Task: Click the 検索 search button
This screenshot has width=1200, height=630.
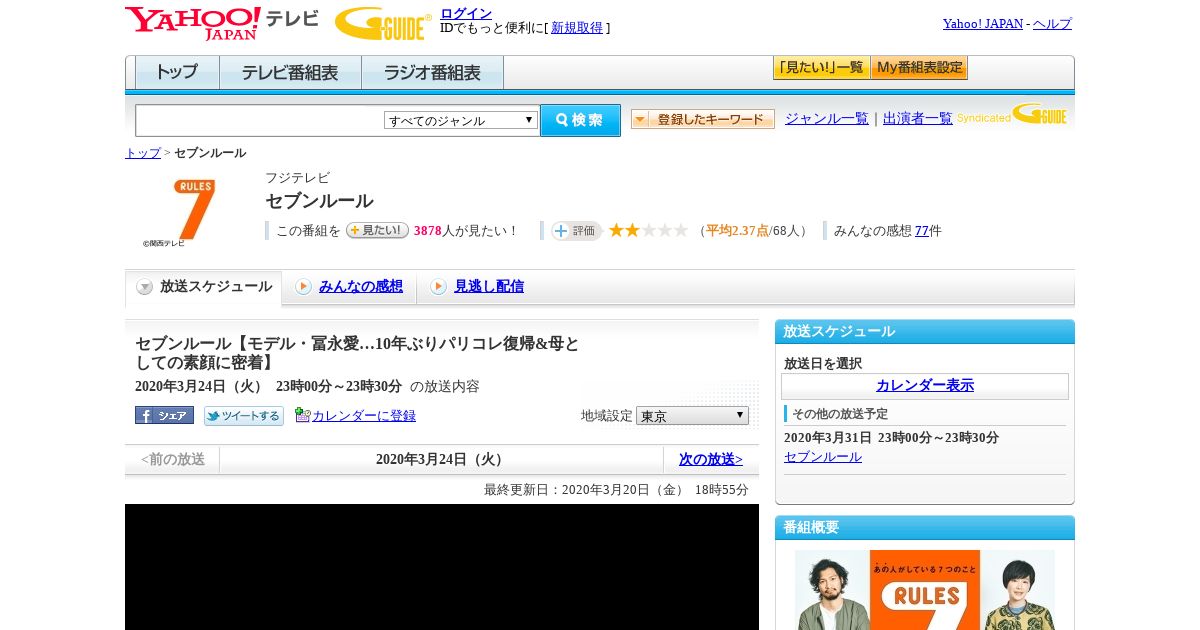Action: point(580,120)
